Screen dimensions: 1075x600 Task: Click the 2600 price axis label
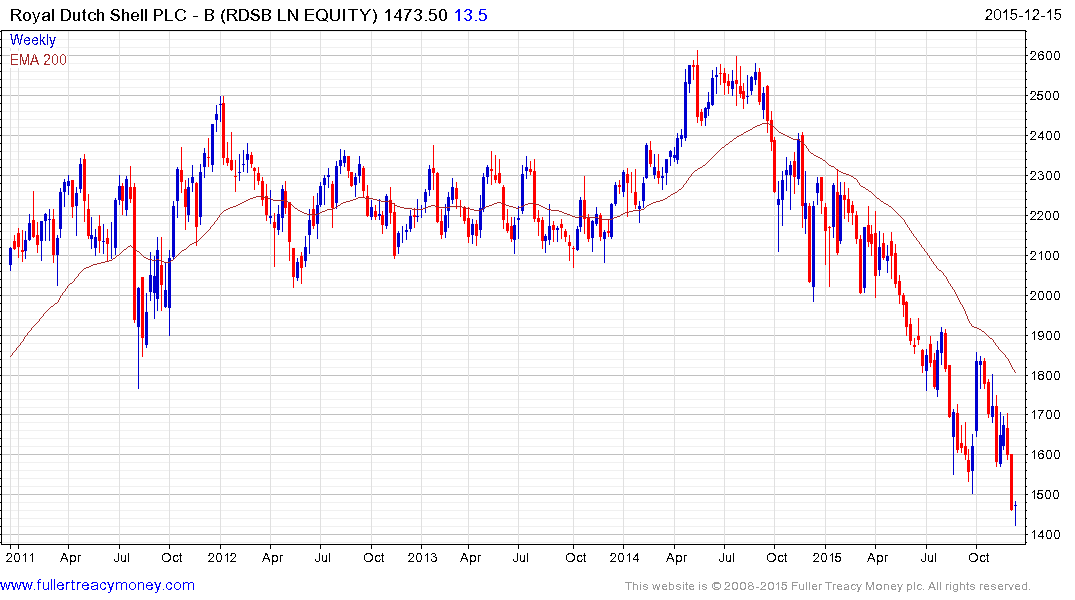coord(1045,56)
